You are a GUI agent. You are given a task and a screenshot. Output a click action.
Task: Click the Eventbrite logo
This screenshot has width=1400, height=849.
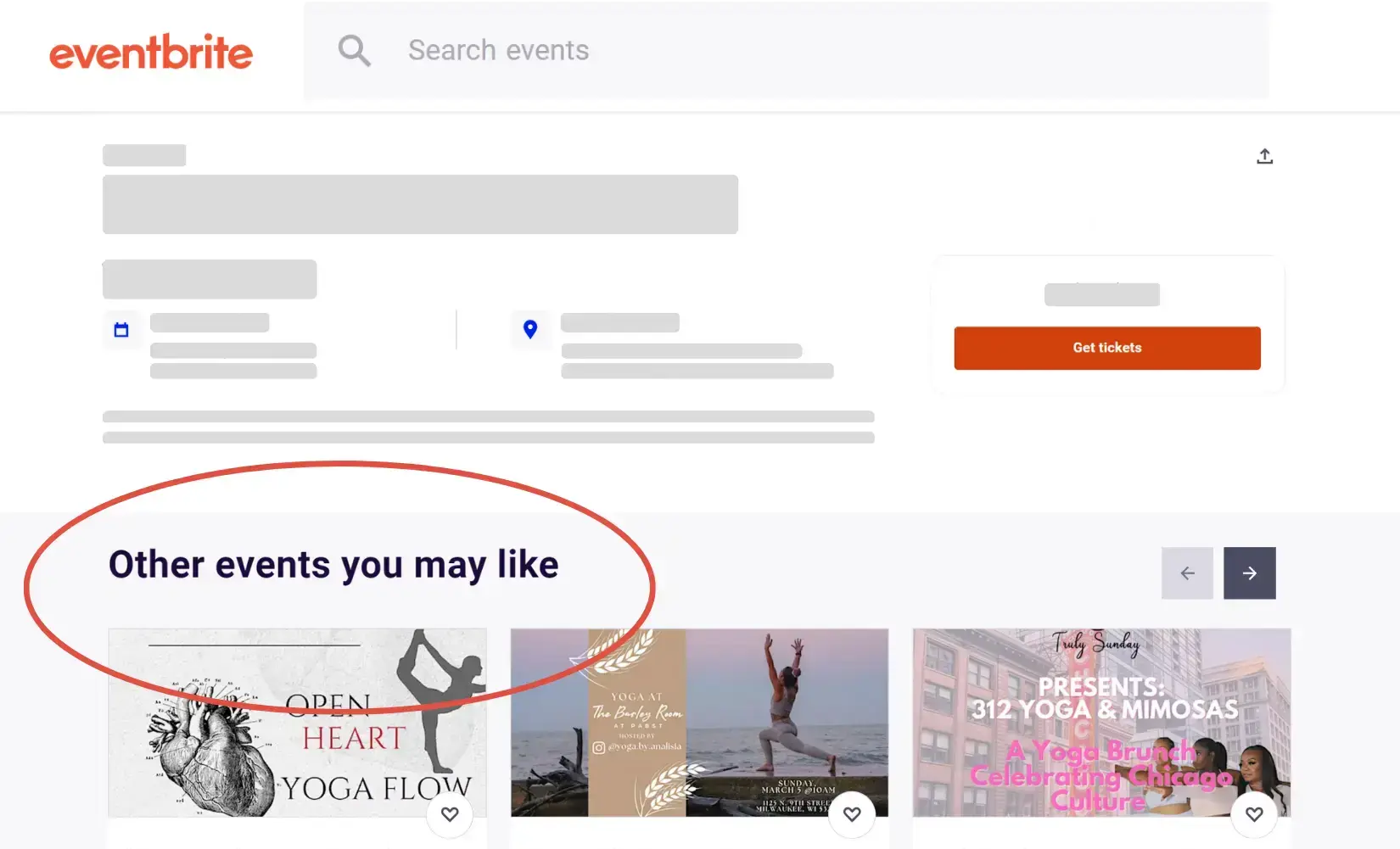[x=151, y=53]
